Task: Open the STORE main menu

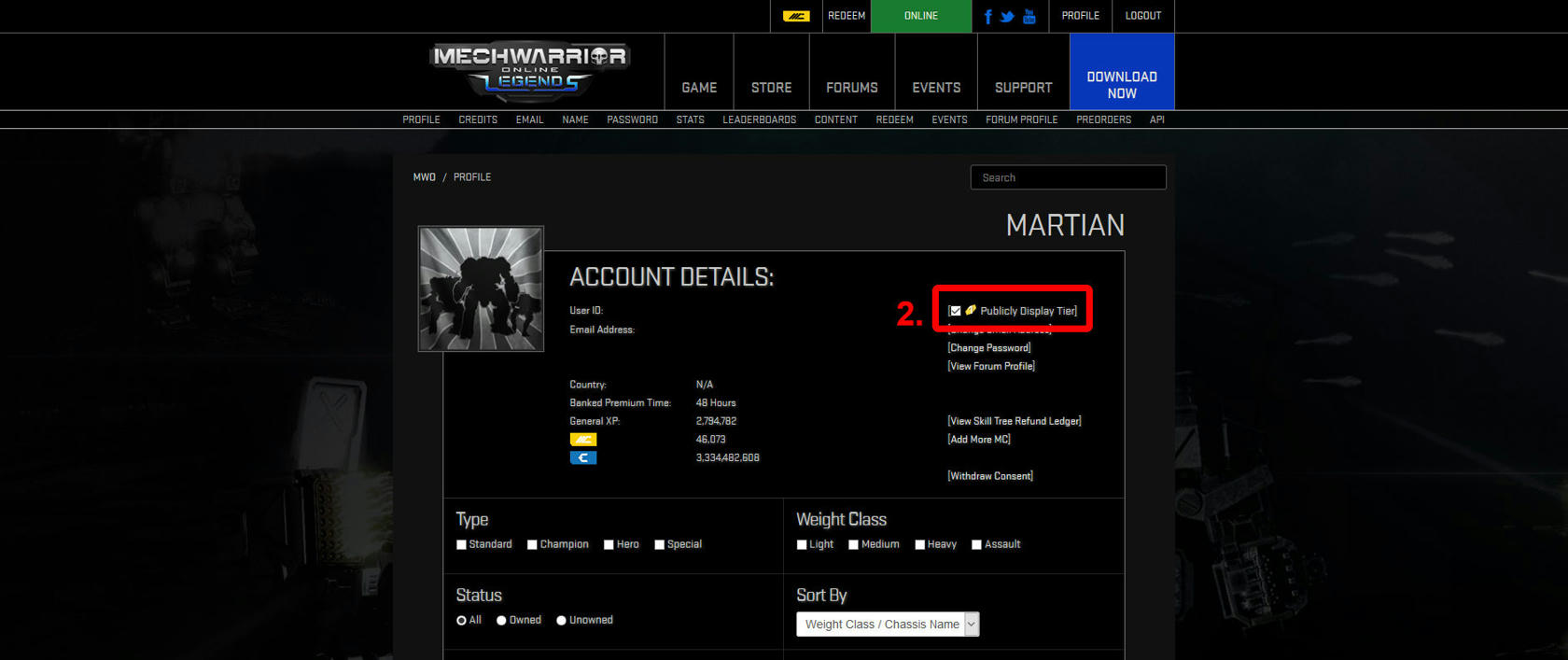Action: tap(771, 88)
